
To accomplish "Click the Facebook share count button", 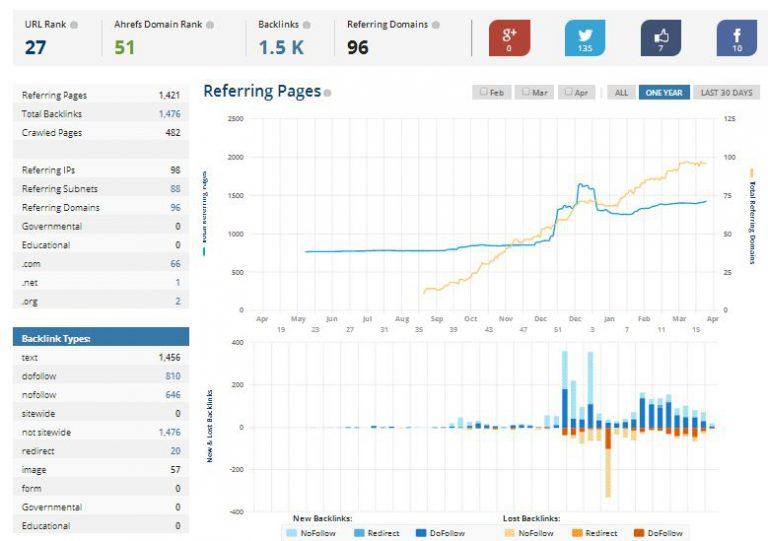I will (737, 38).
